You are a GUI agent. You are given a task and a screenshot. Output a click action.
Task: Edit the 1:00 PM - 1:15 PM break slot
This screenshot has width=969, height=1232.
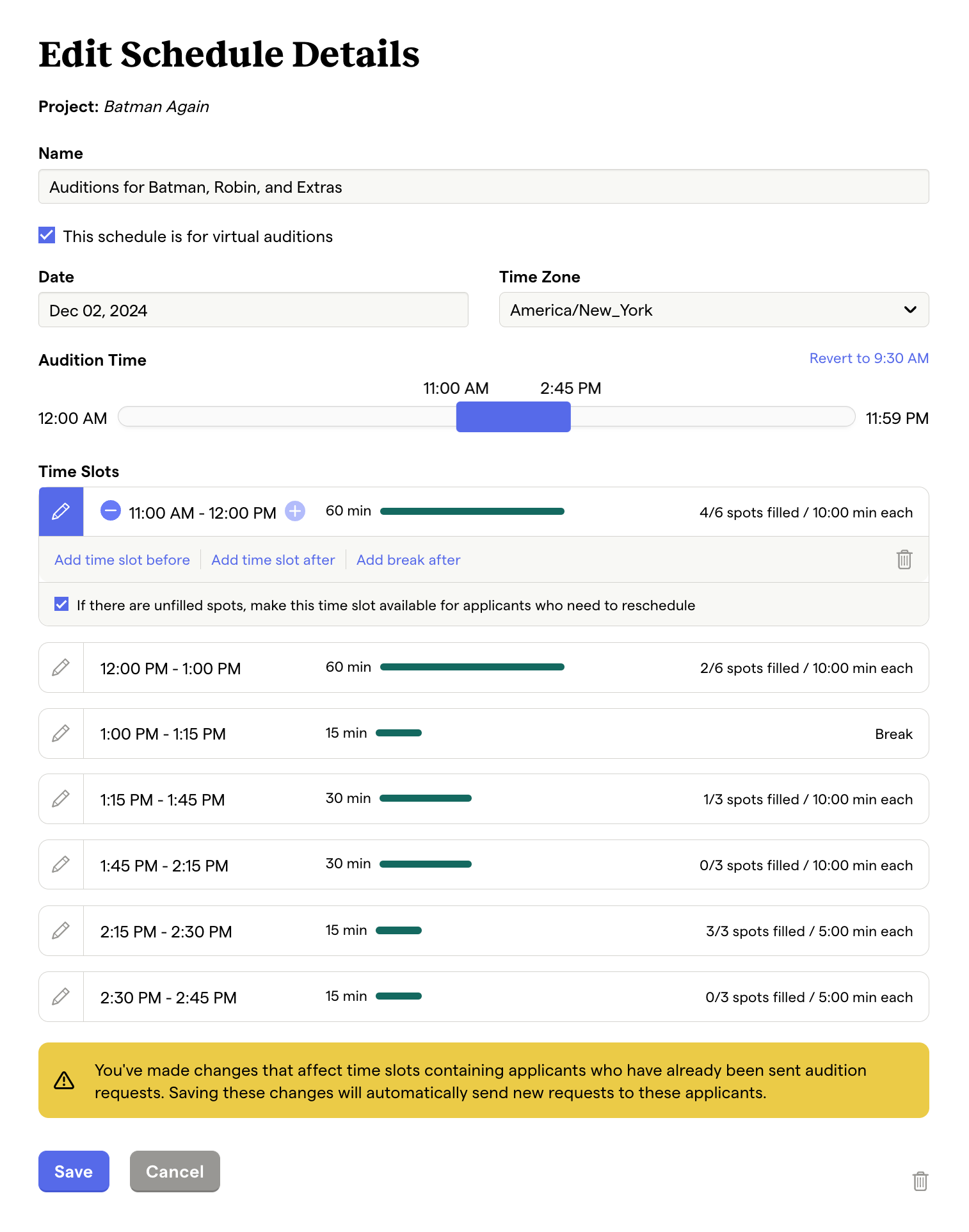61,734
